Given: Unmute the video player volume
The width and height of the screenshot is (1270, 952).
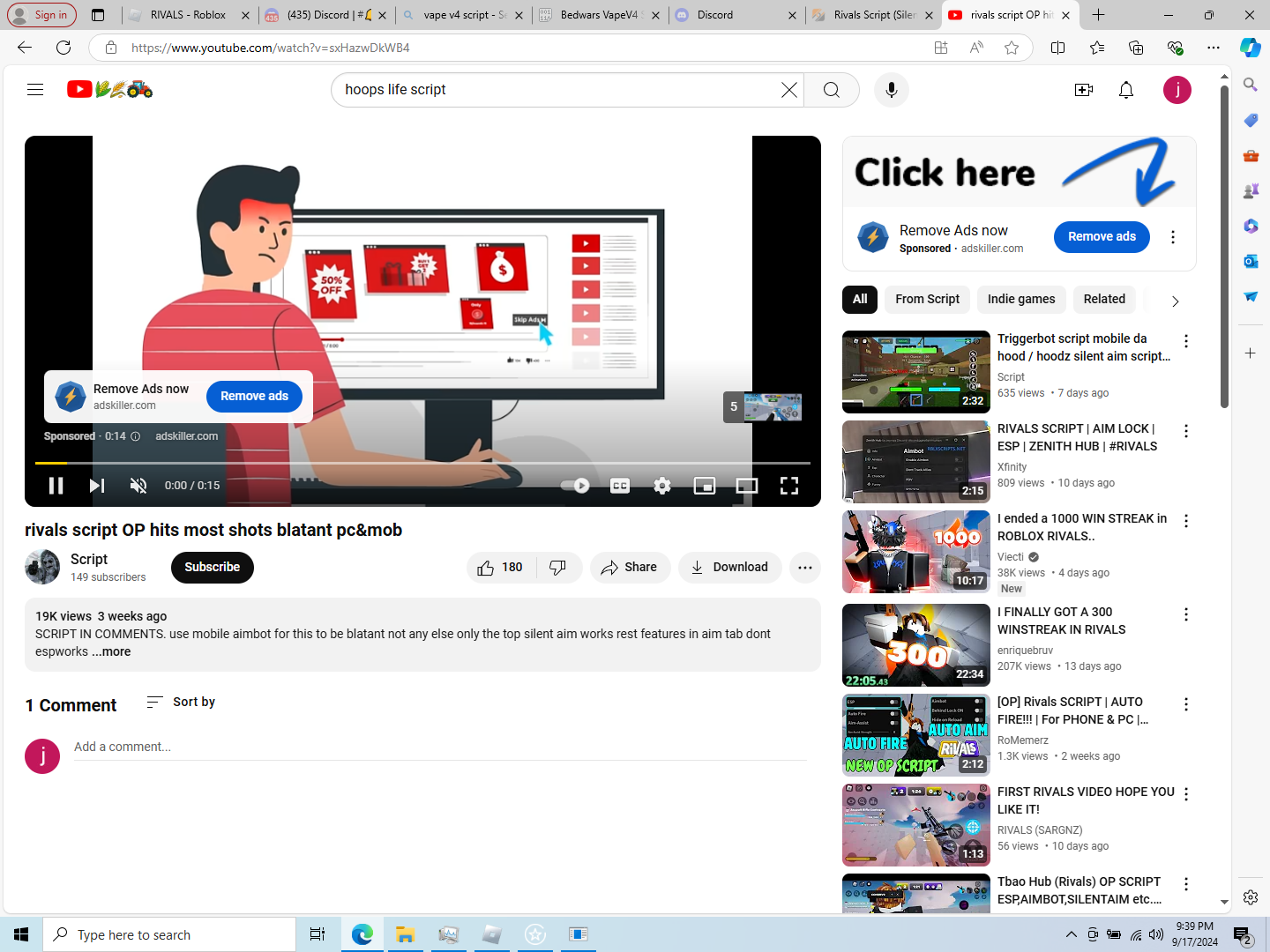Looking at the screenshot, I should click(138, 486).
